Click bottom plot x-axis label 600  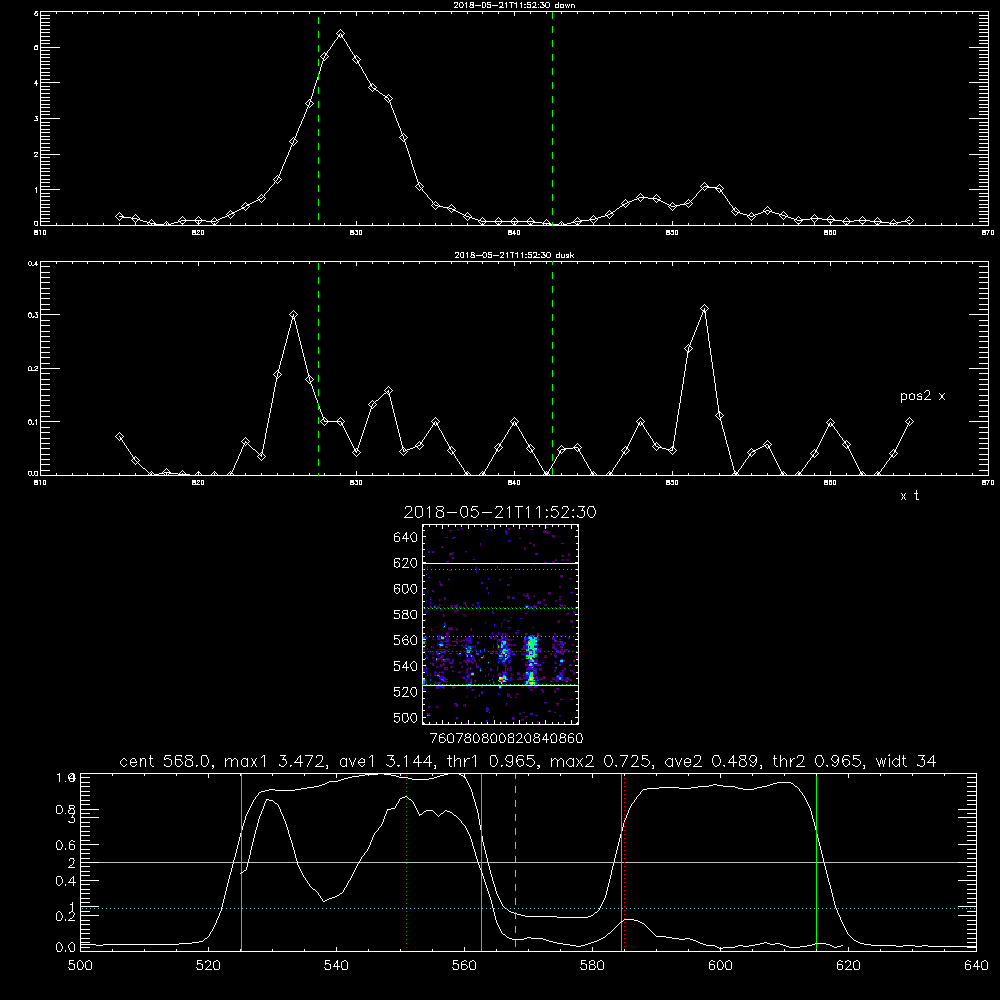point(720,966)
